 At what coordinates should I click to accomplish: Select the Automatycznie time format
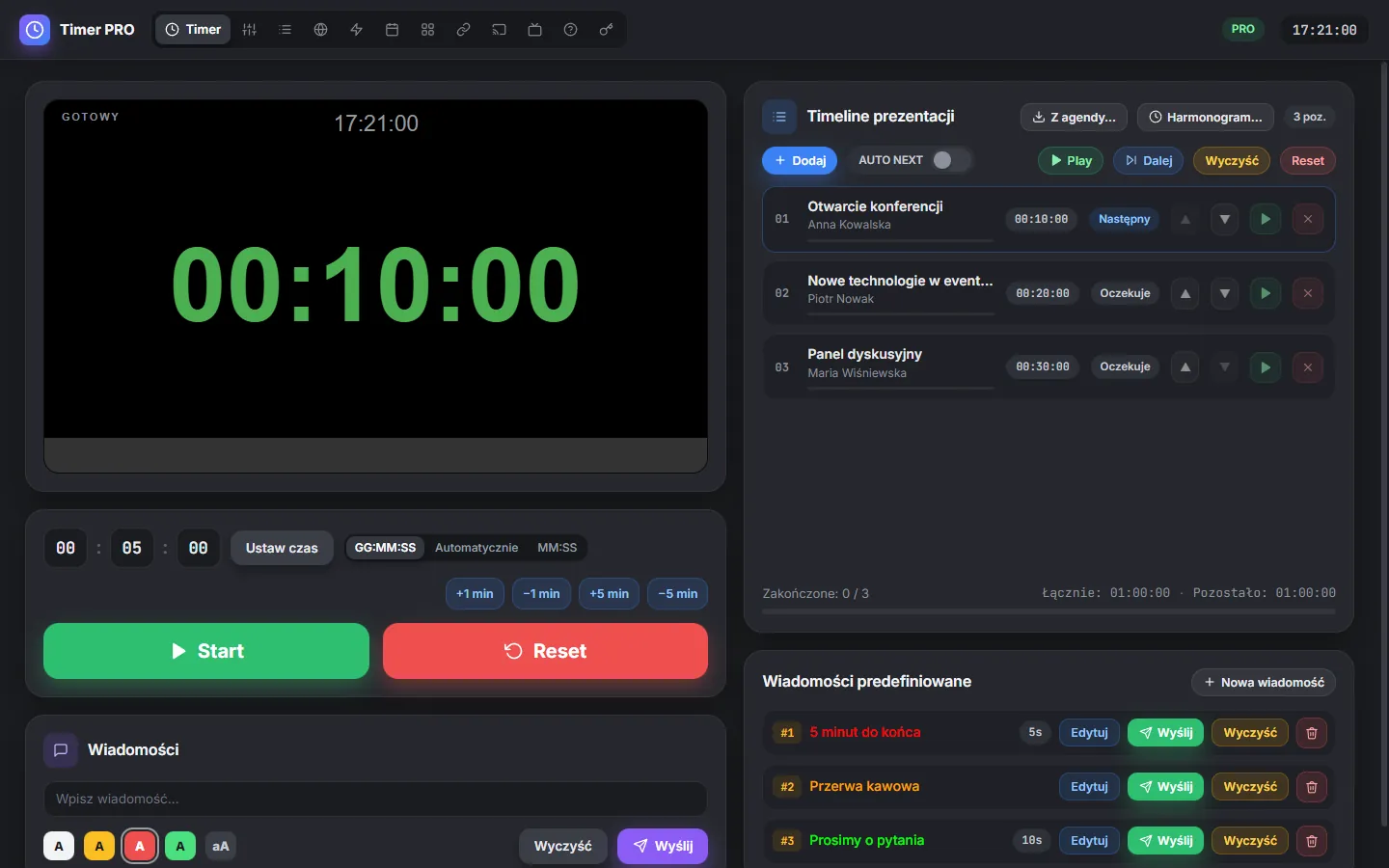[x=477, y=548]
